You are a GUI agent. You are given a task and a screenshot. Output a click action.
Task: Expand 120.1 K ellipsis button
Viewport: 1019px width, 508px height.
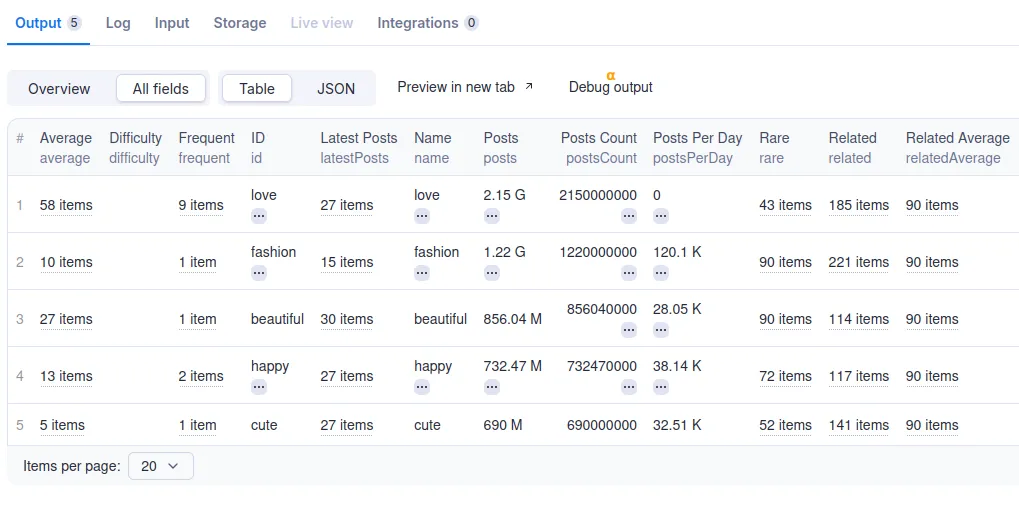coord(661,273)
